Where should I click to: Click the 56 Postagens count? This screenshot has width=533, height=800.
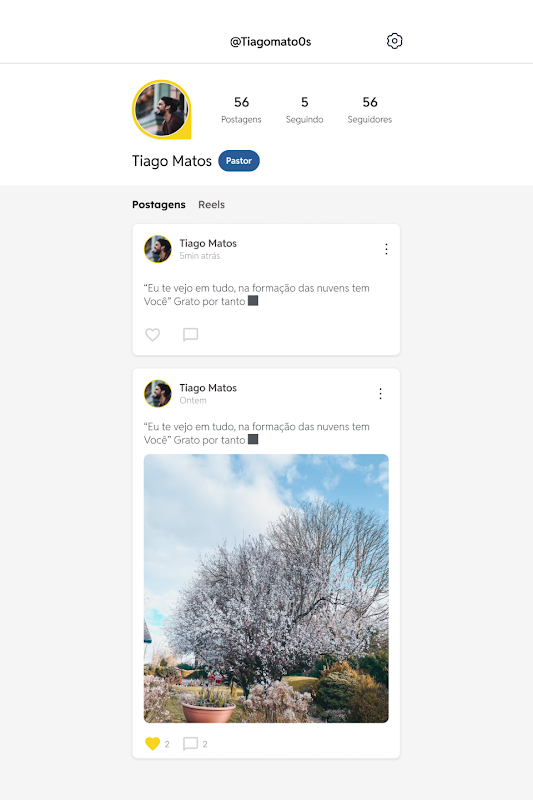241,110
